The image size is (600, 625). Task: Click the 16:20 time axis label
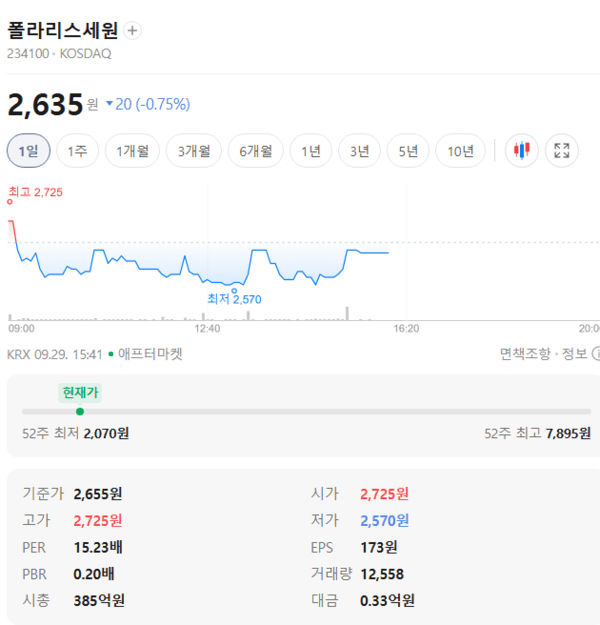(x=406, y=328)
